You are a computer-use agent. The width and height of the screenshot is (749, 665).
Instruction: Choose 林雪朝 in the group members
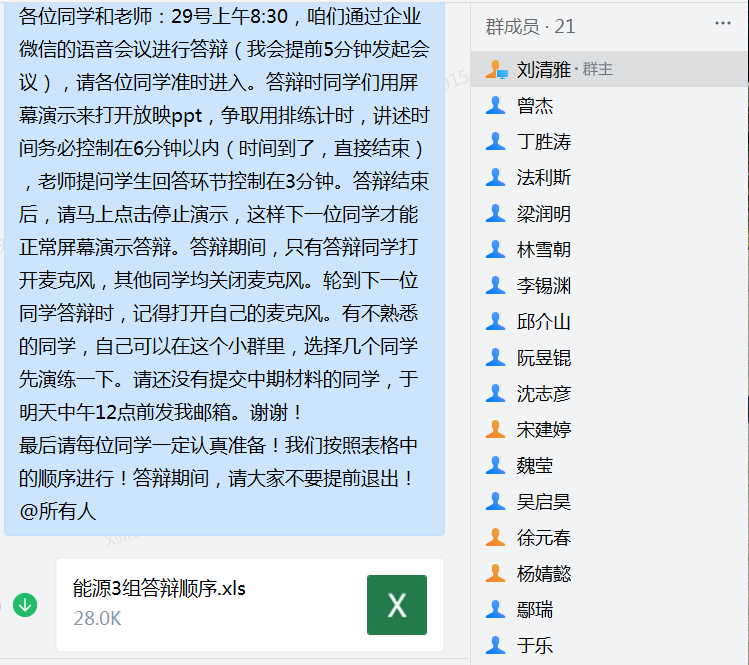(x=544, y=249)
